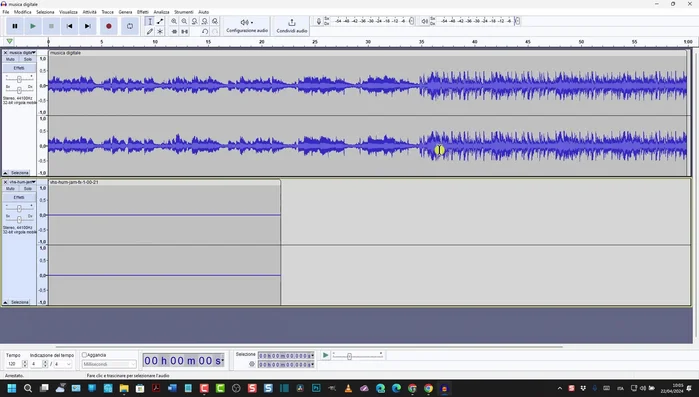The height and width of the screenshot is (397, 699).
Task: Click Play-at-speed green button
Action: click(325, 355)
